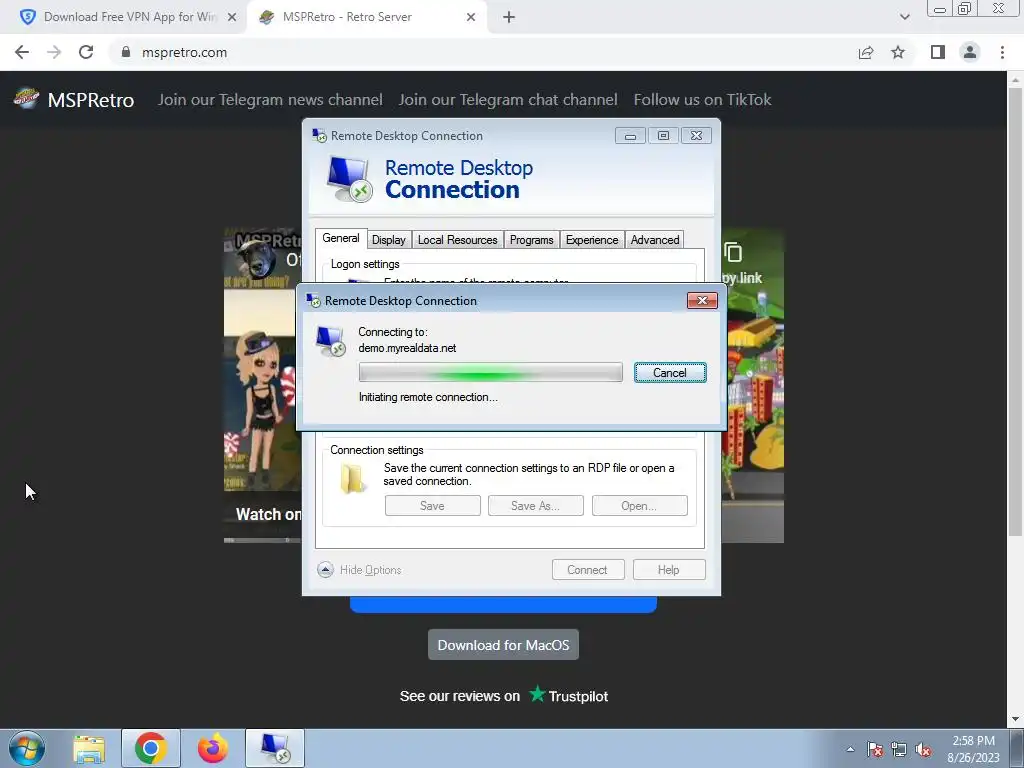The image size is (1024, 768).
Task: Select the Experience tab
Action: (x=592, y=240)
